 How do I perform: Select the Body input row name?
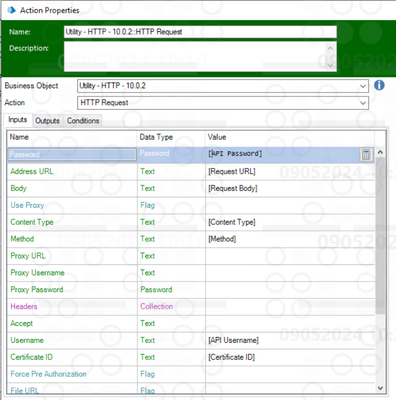19,188
